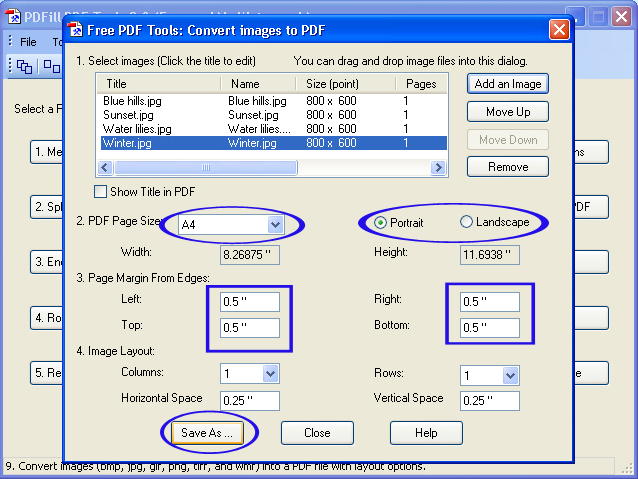The width and height of the screenshot is (638, 479).
Task: Open the File menu in PDFill window
Action: click(x=28, y=42)
